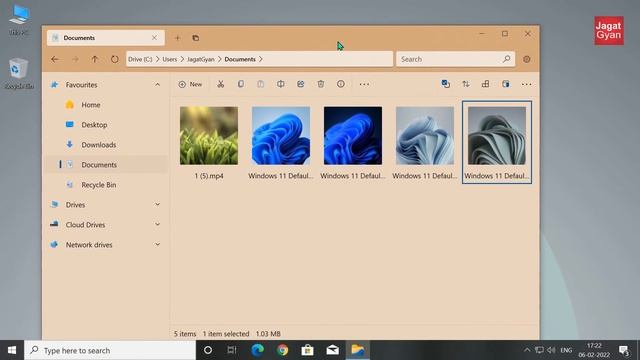Screen dimensions: 640x360
Task: Select the dark grey bloom wallpaper thumbnail
Action: click(x=497, y=136)
